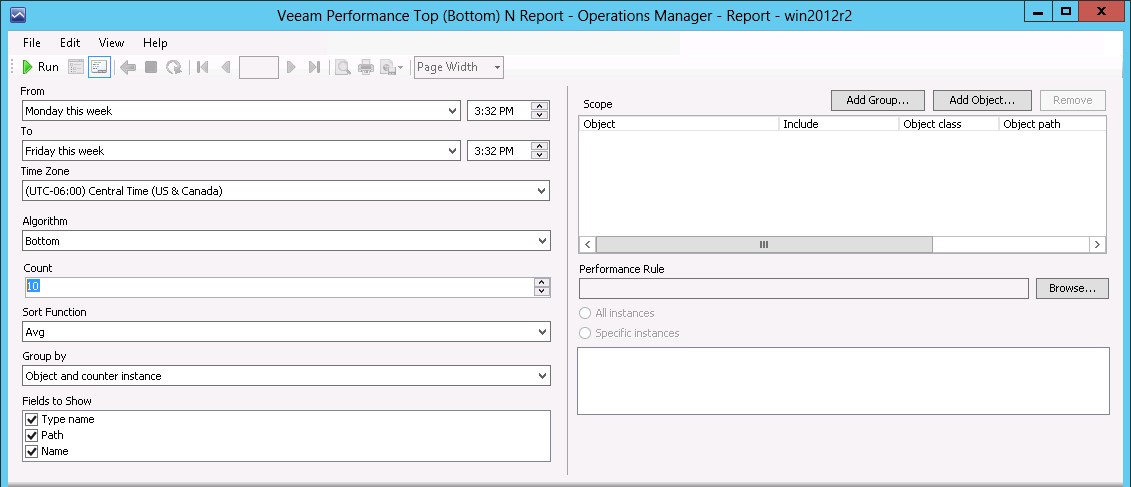This screenshot has width=1131, height=487.
Task: Open the Time Zone dropdown
Action: (542, 191)
